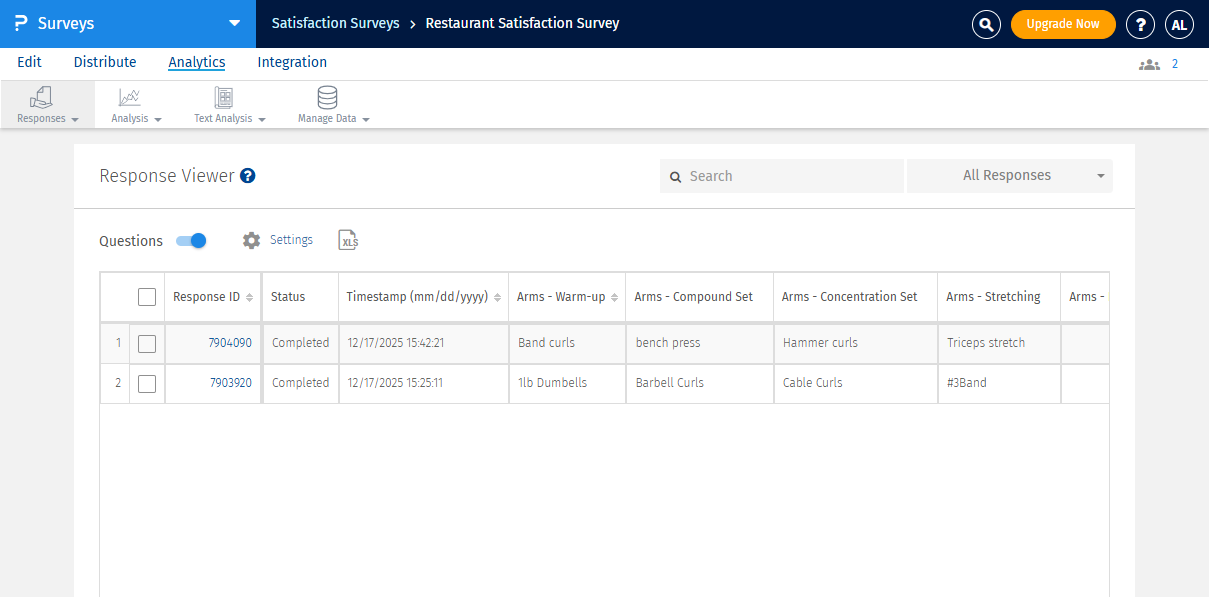Viewport: 1209px width, 597px height.
Task: Select the Analysis chart icon
Action: coord(129,96)
